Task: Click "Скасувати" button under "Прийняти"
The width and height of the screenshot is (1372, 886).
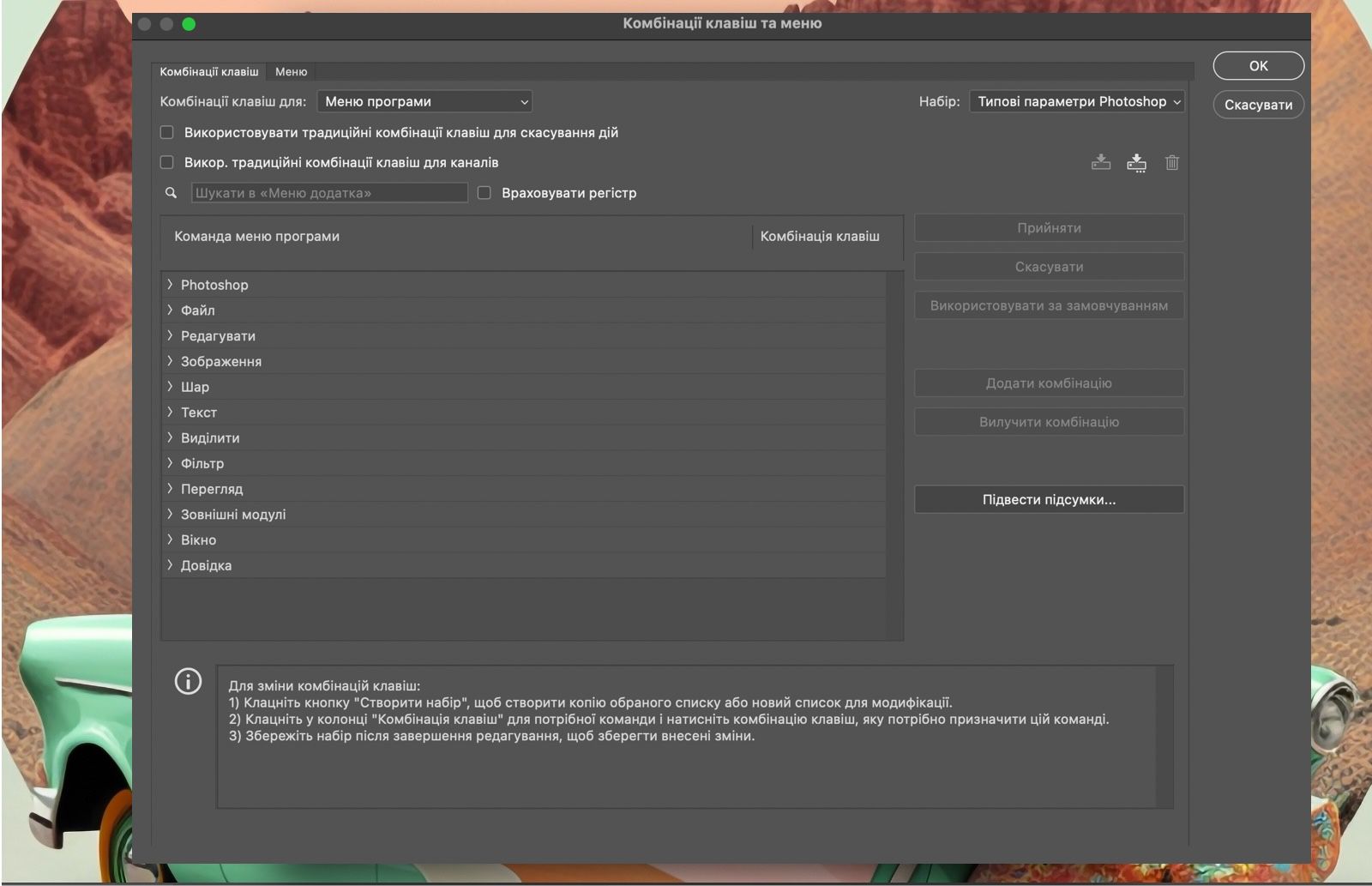Action: (x=1049, y=267)
